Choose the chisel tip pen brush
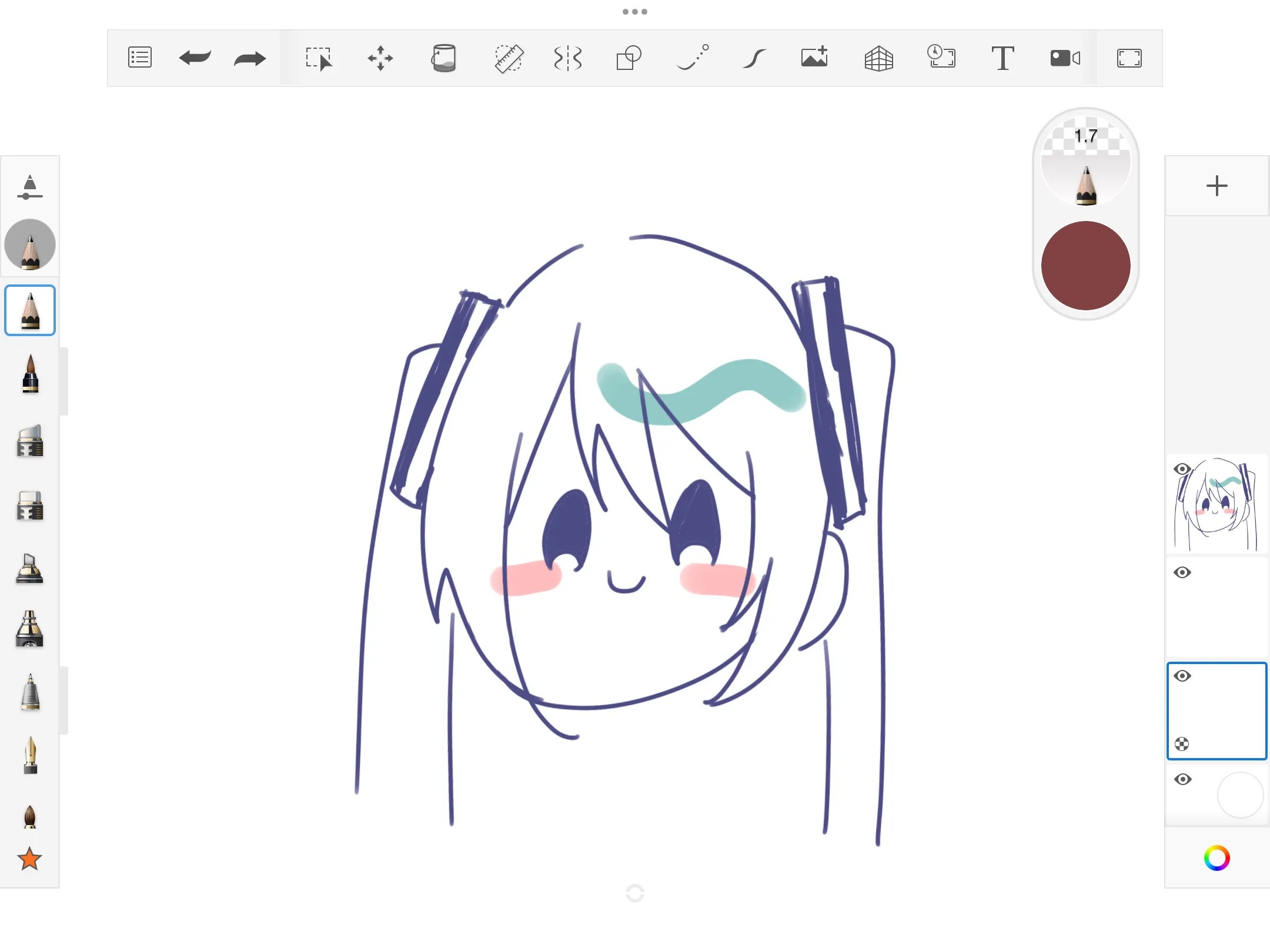The width and height of the screenshot is (1270, 952). pos(29,568)
